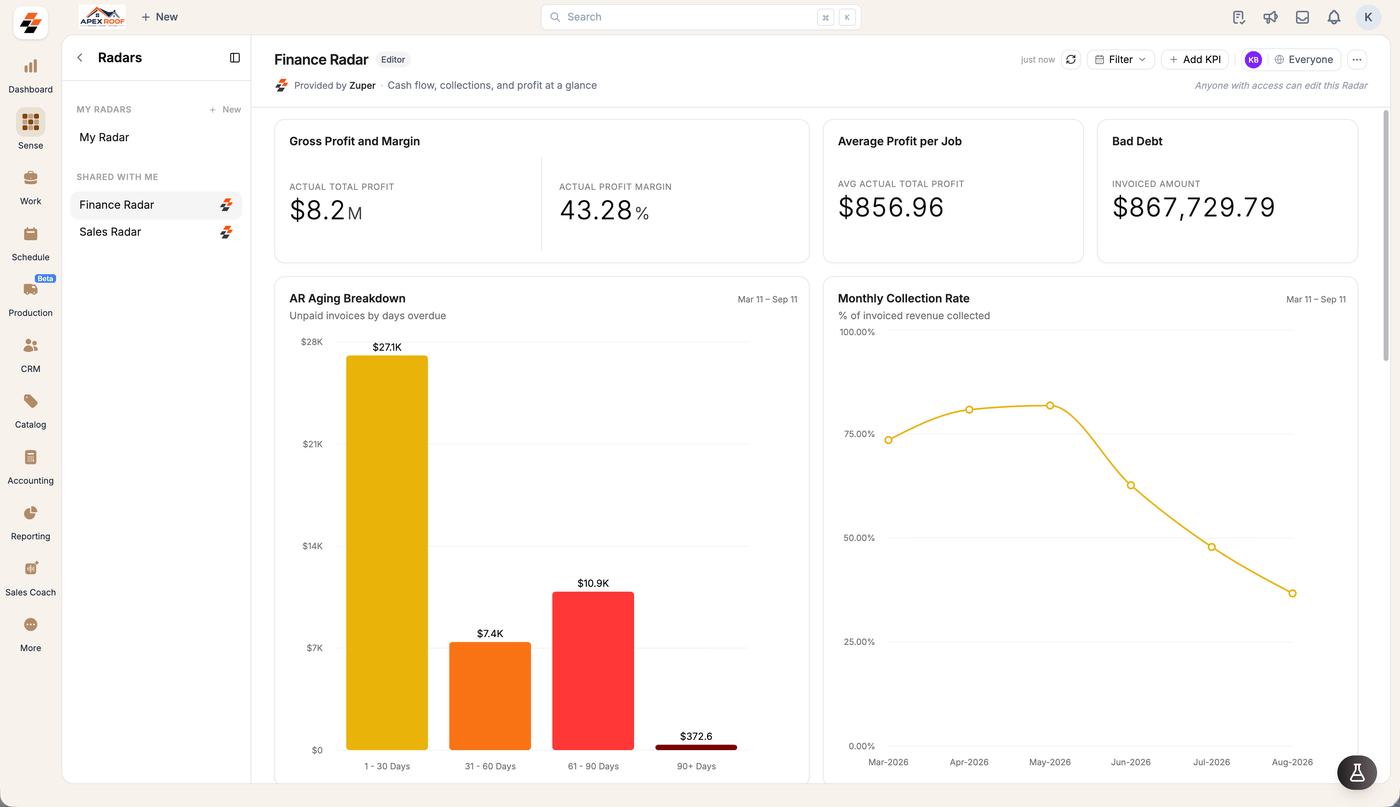Viewport: 1400px width, 807px height.
Task: Click Zuper icon beside Sales Radar
Action: (x=226, y=232)
